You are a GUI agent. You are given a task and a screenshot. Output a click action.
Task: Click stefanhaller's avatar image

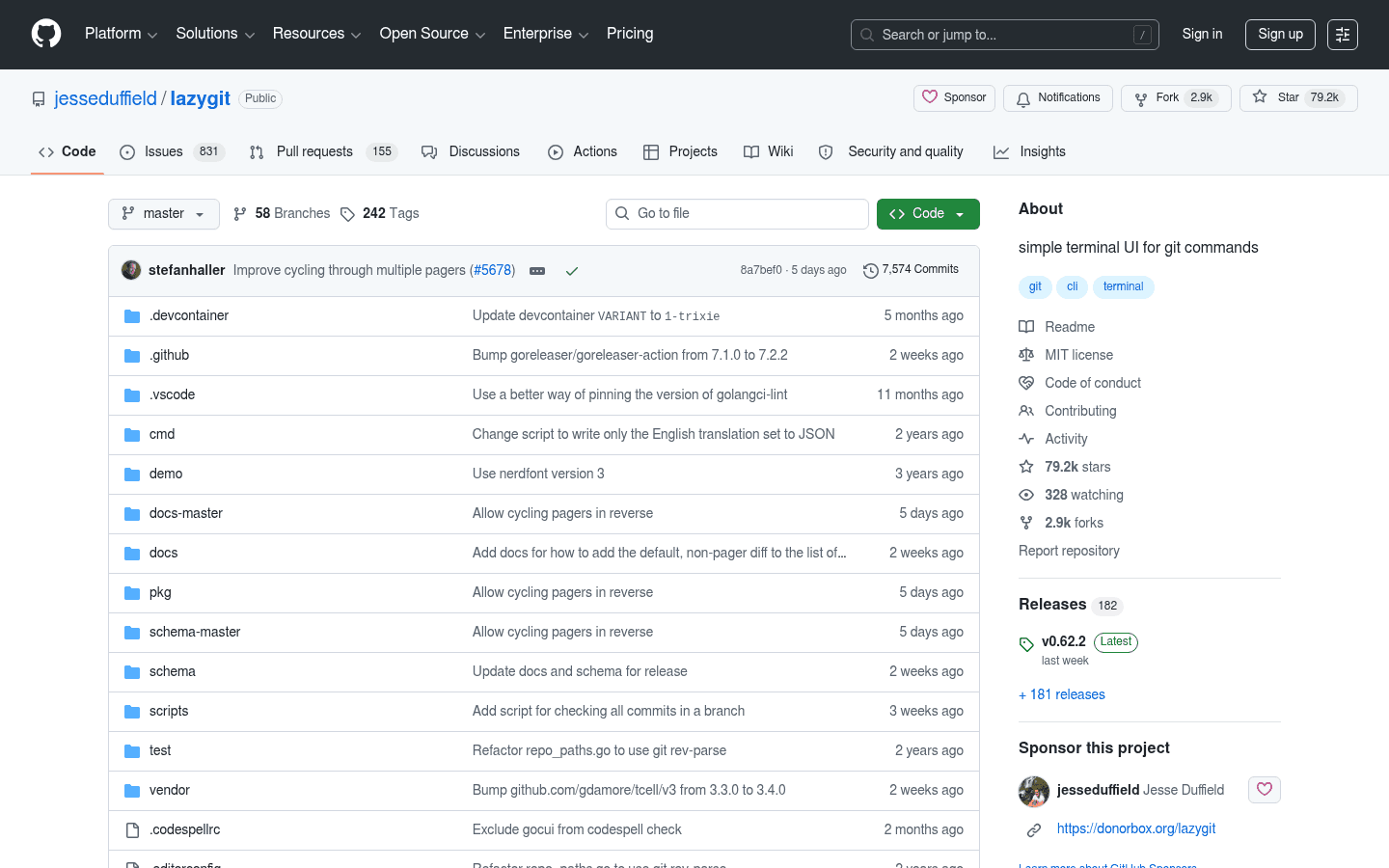click(x=131, y=270)
